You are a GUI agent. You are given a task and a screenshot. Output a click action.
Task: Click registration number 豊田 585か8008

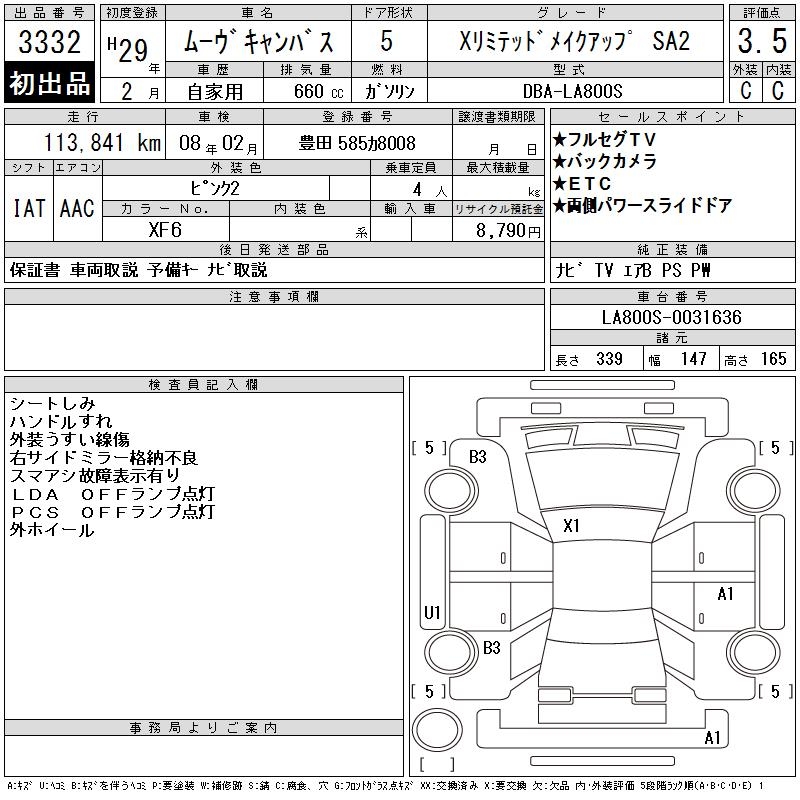click(357, 143)
